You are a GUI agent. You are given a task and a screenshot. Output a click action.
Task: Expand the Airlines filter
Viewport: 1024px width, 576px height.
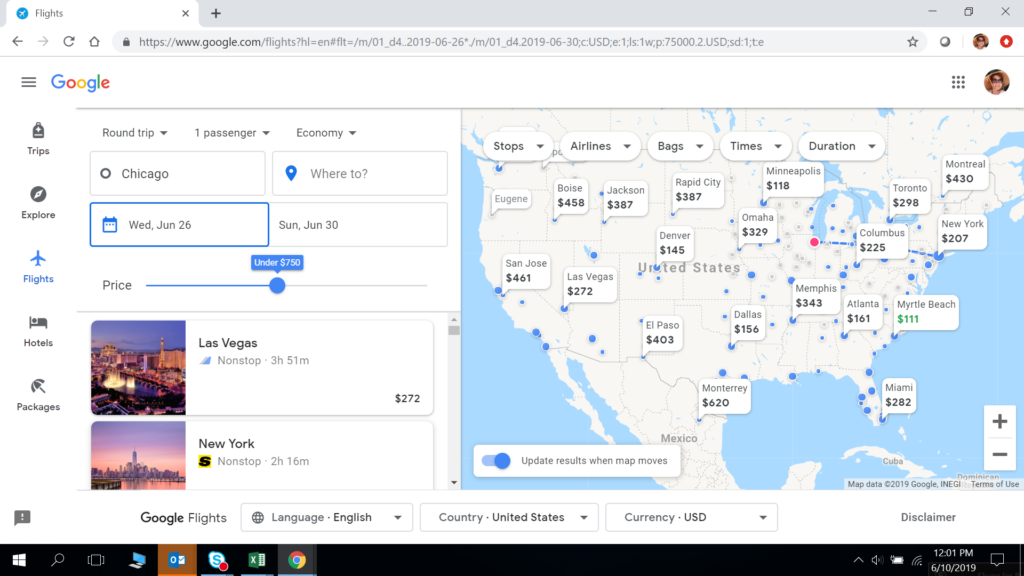click(600, 146)
